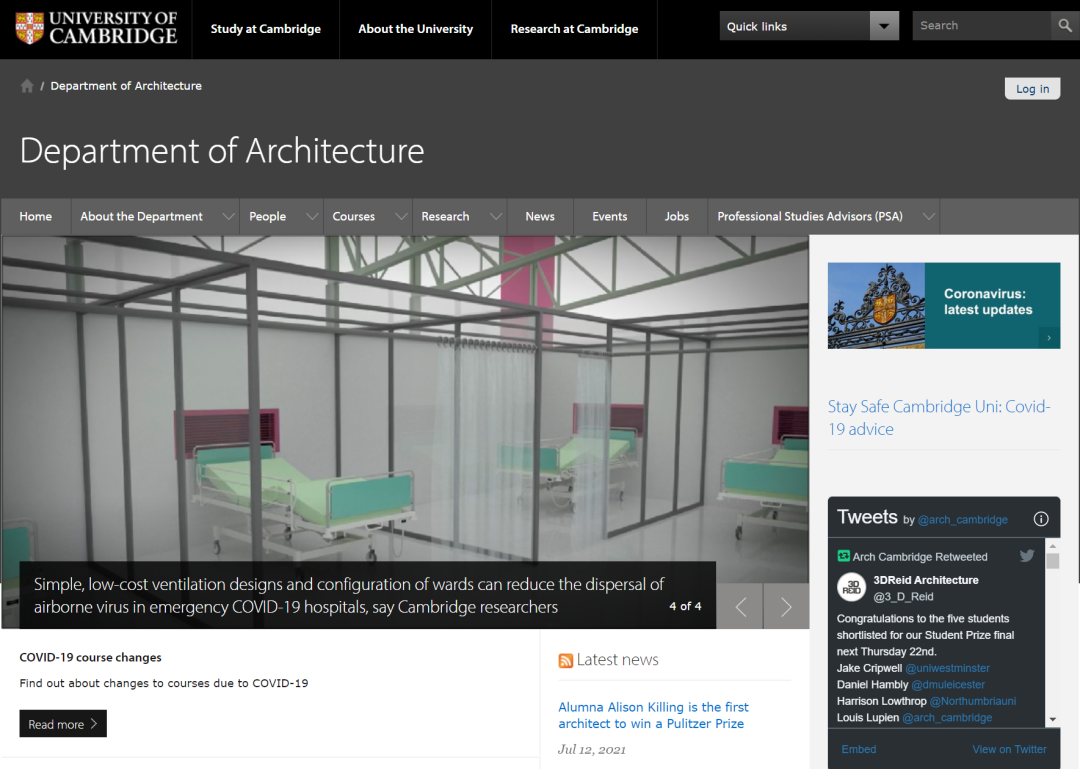
Task: Go to next carousel slide arrow
Action: (786, 606)
